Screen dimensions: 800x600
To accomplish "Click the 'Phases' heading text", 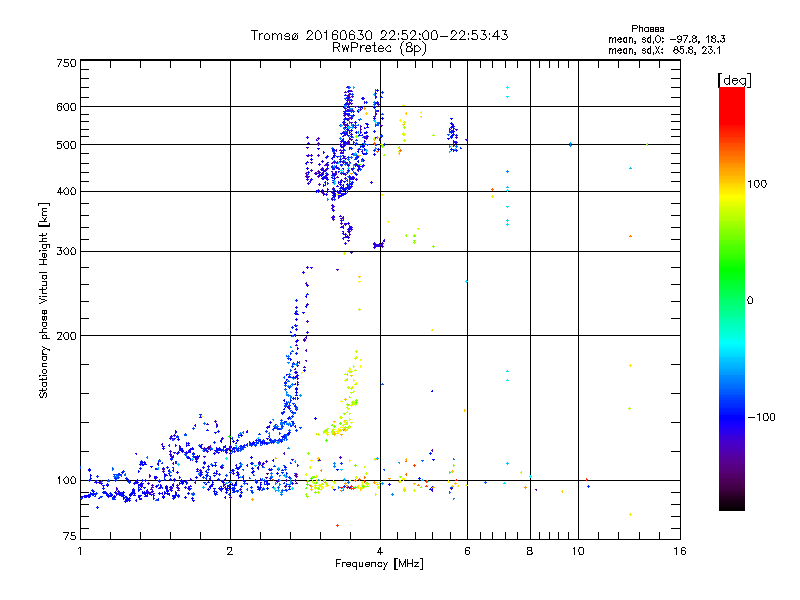I will 647,29.
